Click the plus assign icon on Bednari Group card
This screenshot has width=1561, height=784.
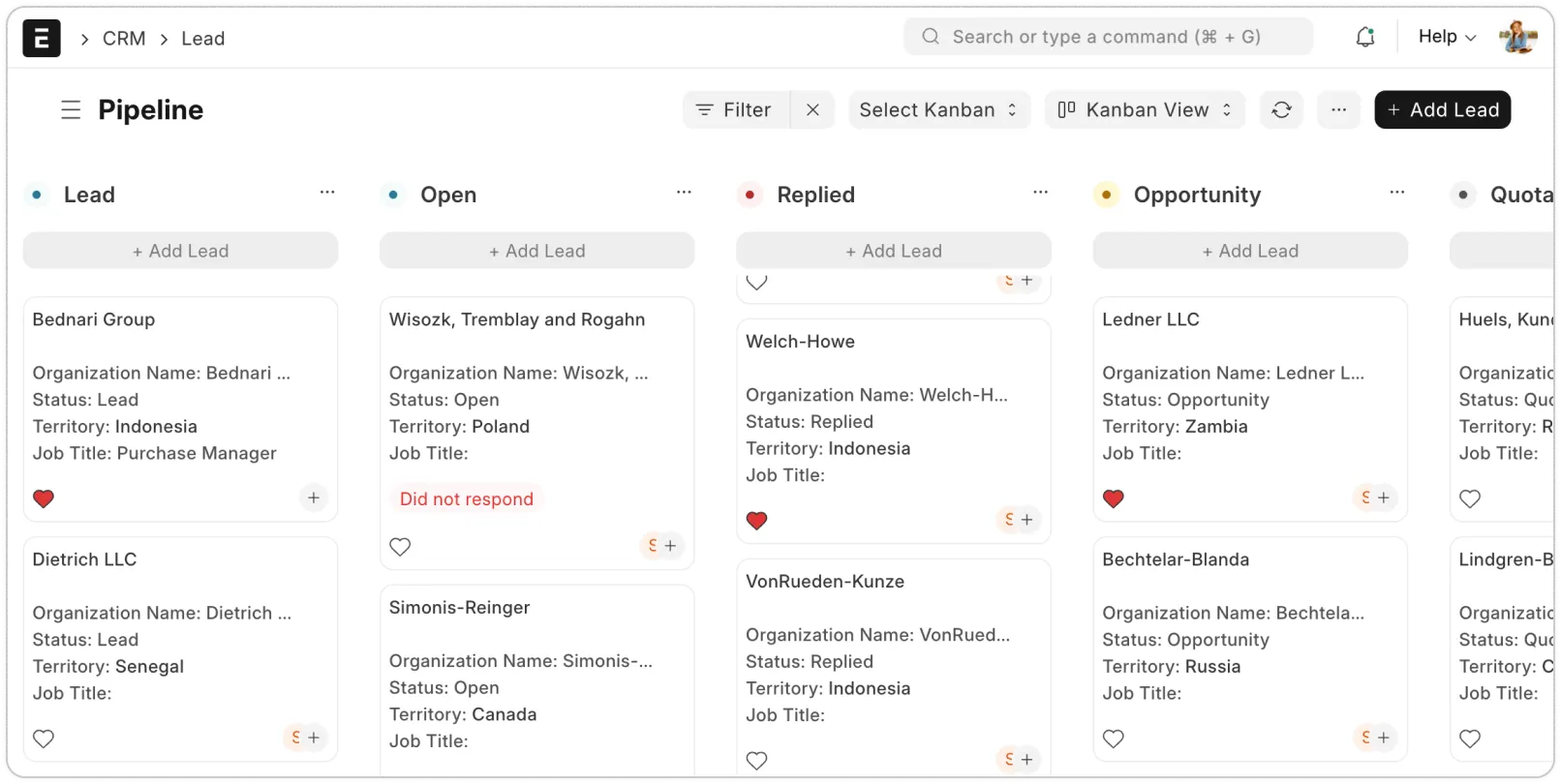[x=313, y=498]
